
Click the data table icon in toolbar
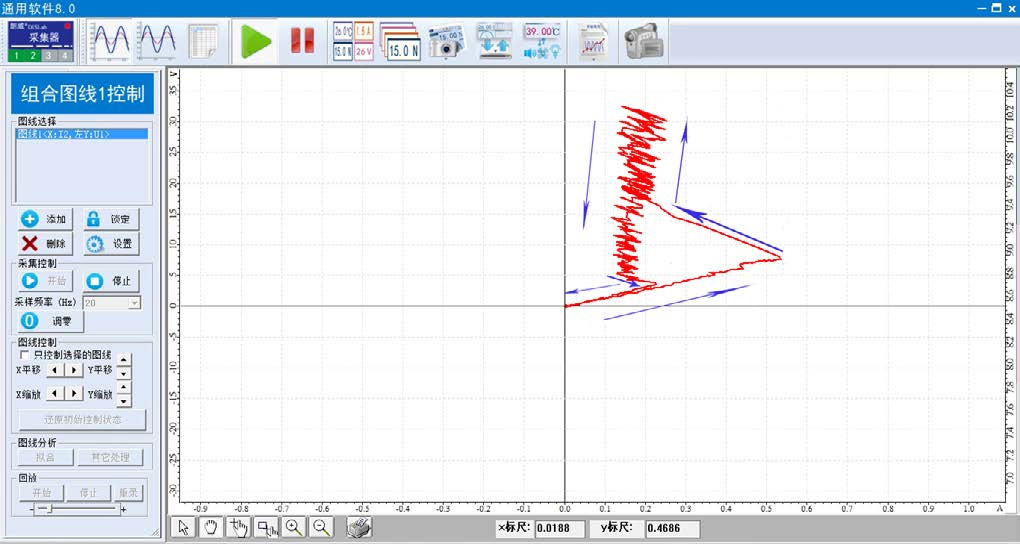point(204,41)
